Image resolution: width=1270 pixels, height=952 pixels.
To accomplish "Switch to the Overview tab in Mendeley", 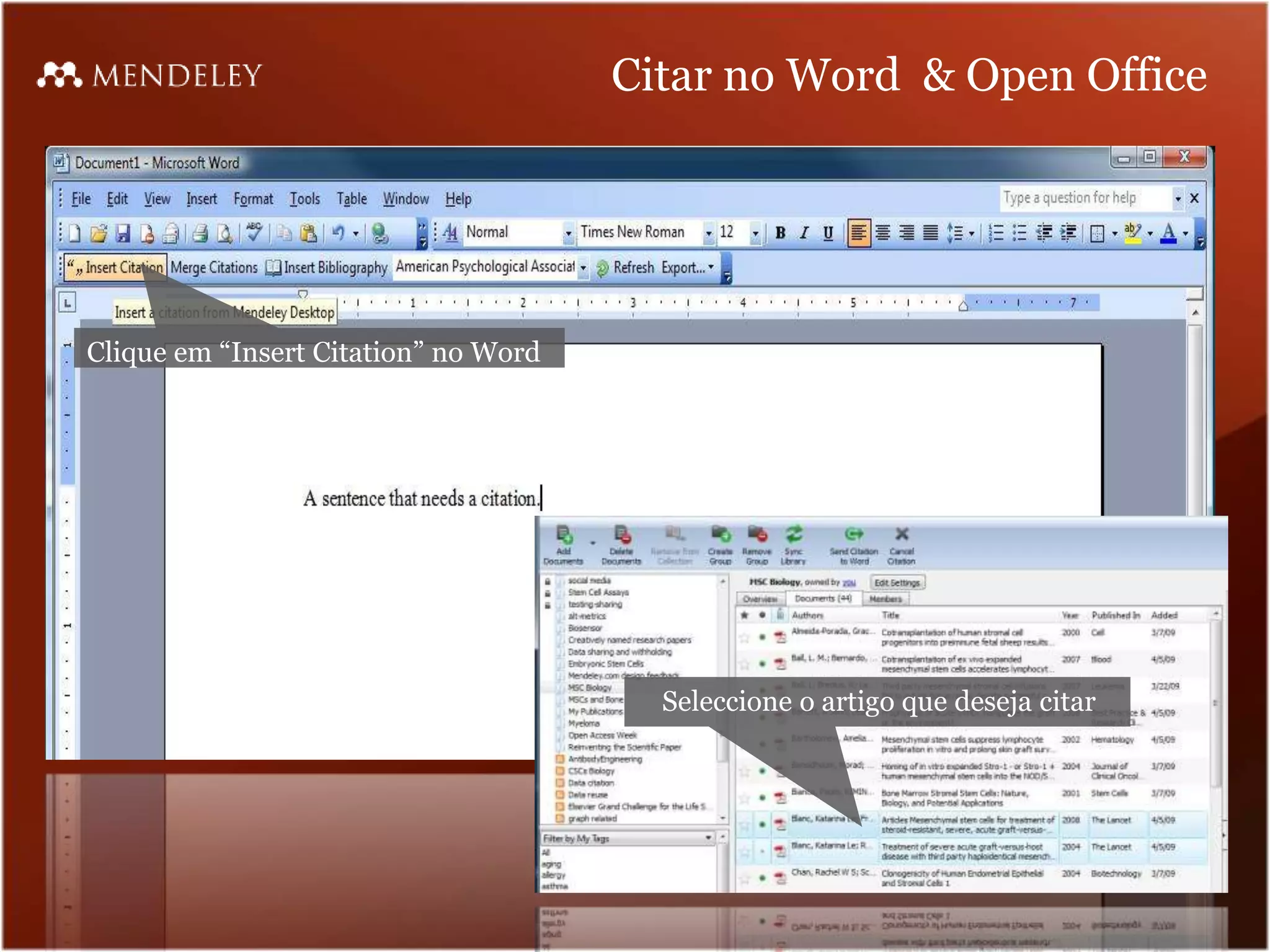I will [x=760, y=599].
